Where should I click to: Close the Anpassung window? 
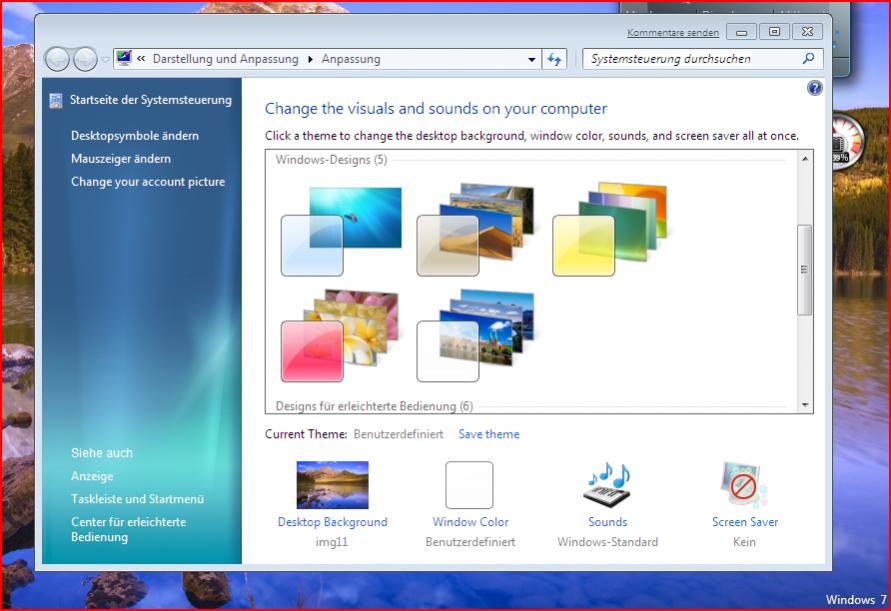(807, 32)
